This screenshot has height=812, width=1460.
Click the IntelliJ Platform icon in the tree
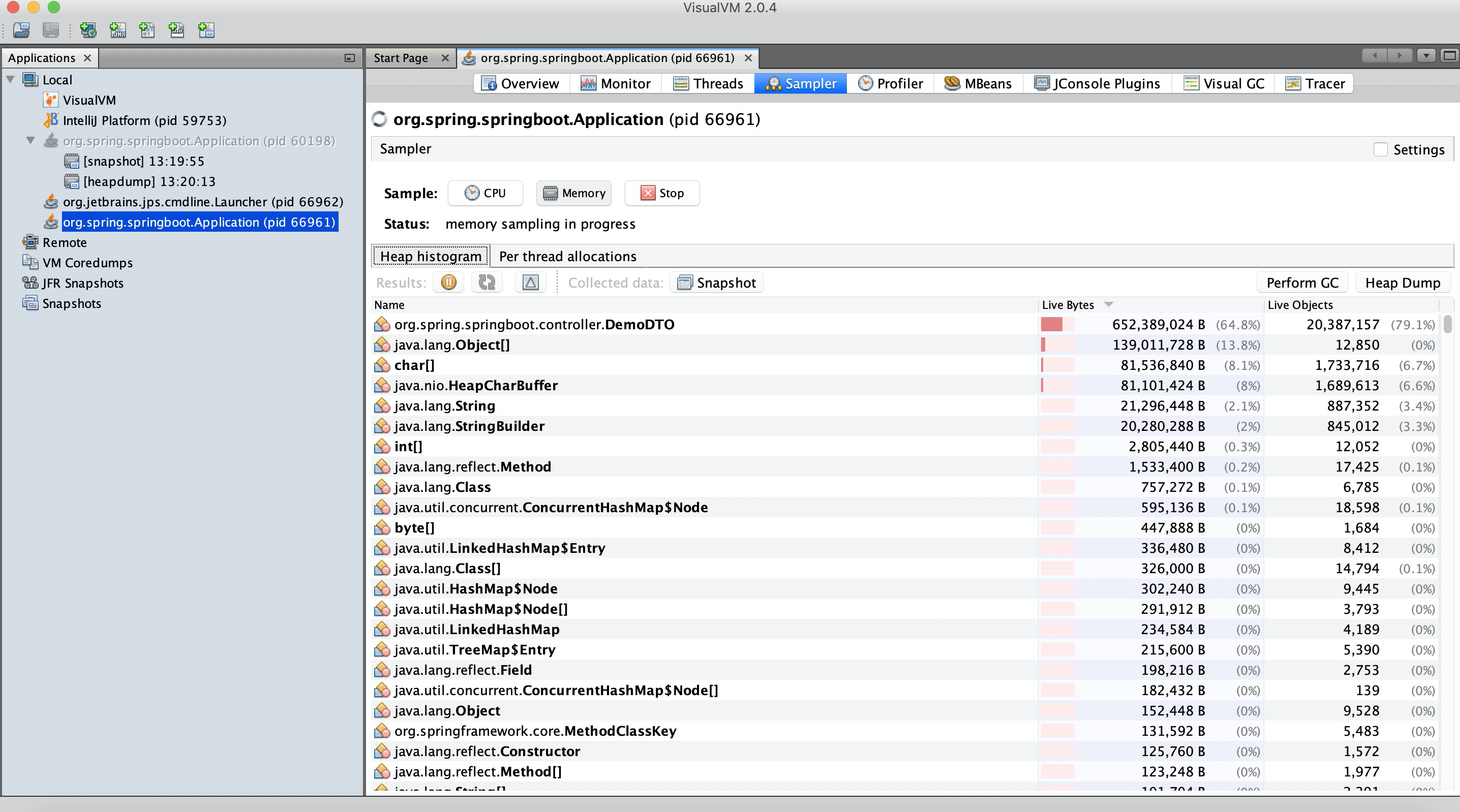click(x=51, y=120)
